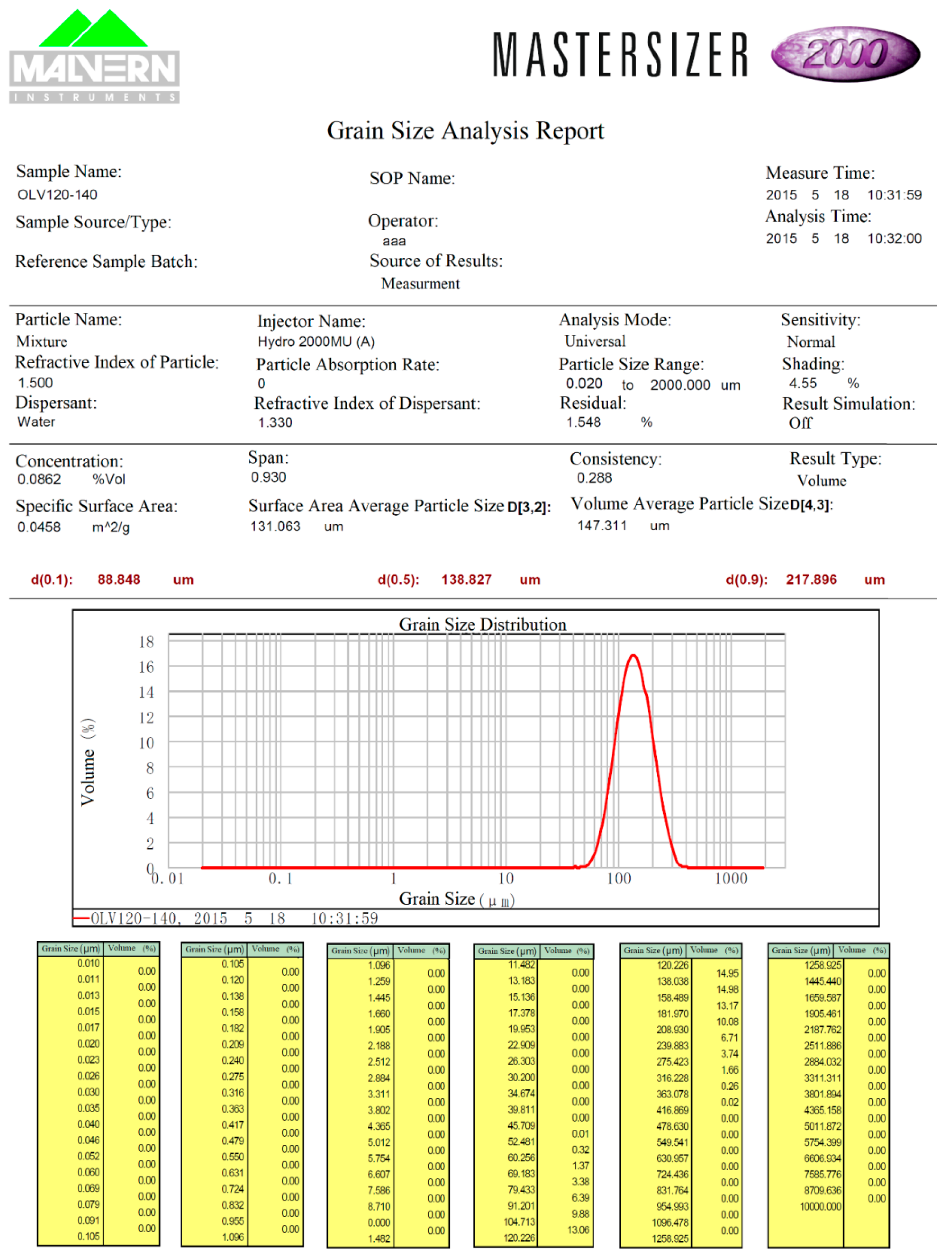Click the d(0.1) value of 88.848 um

coord(117,579)
